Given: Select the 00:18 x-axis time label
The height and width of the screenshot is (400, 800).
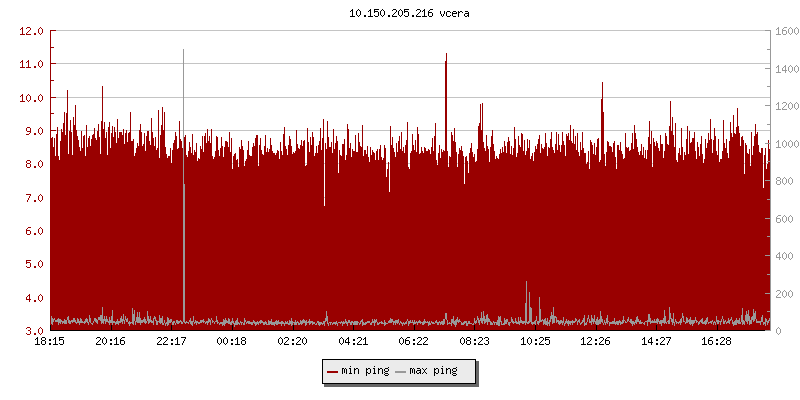Looking at the screenshot, I should click(x=232, y=342).
